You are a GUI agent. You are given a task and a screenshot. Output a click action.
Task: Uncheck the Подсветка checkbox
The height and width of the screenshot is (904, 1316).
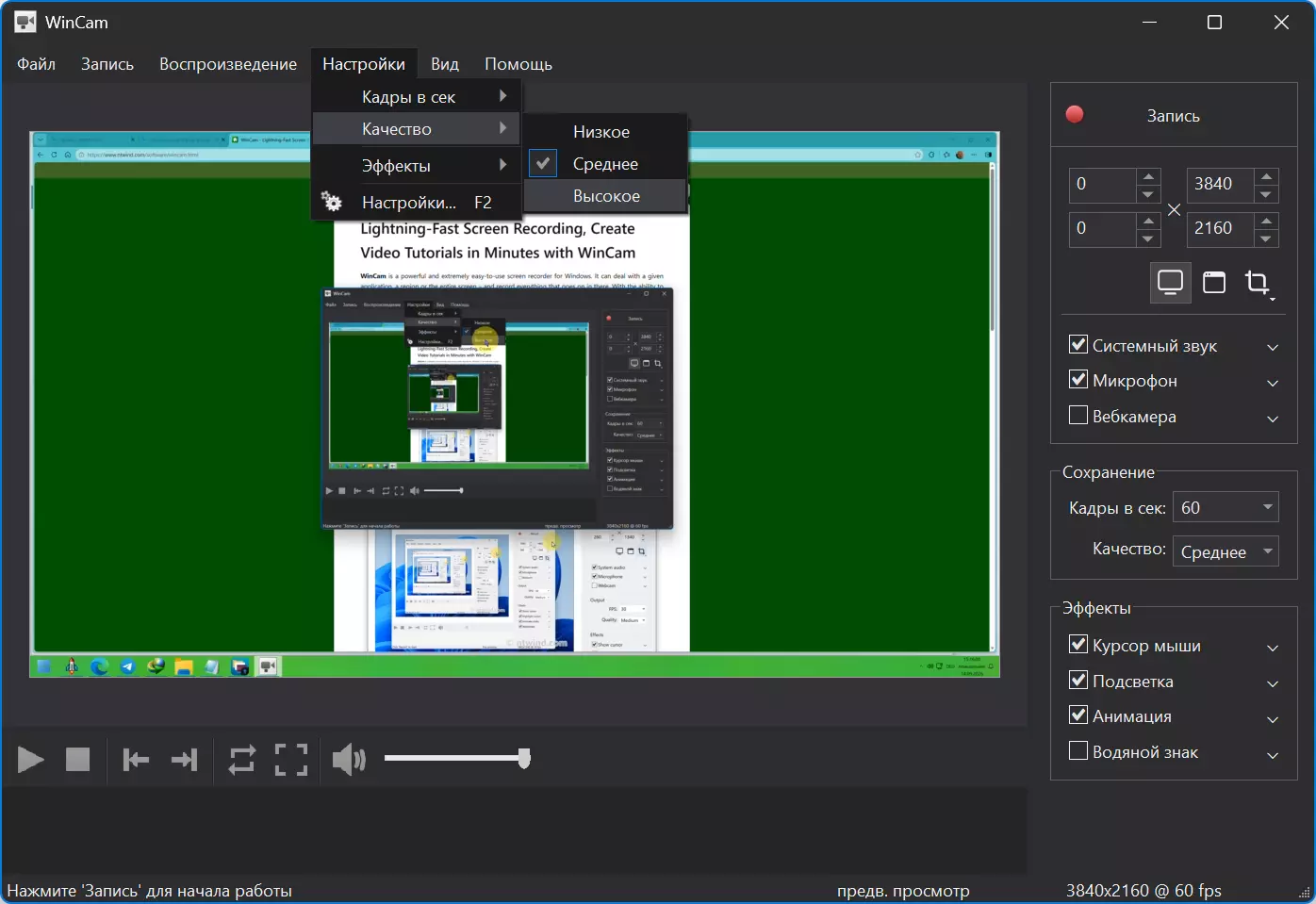pyautogui.click(x=1078, y=681)
